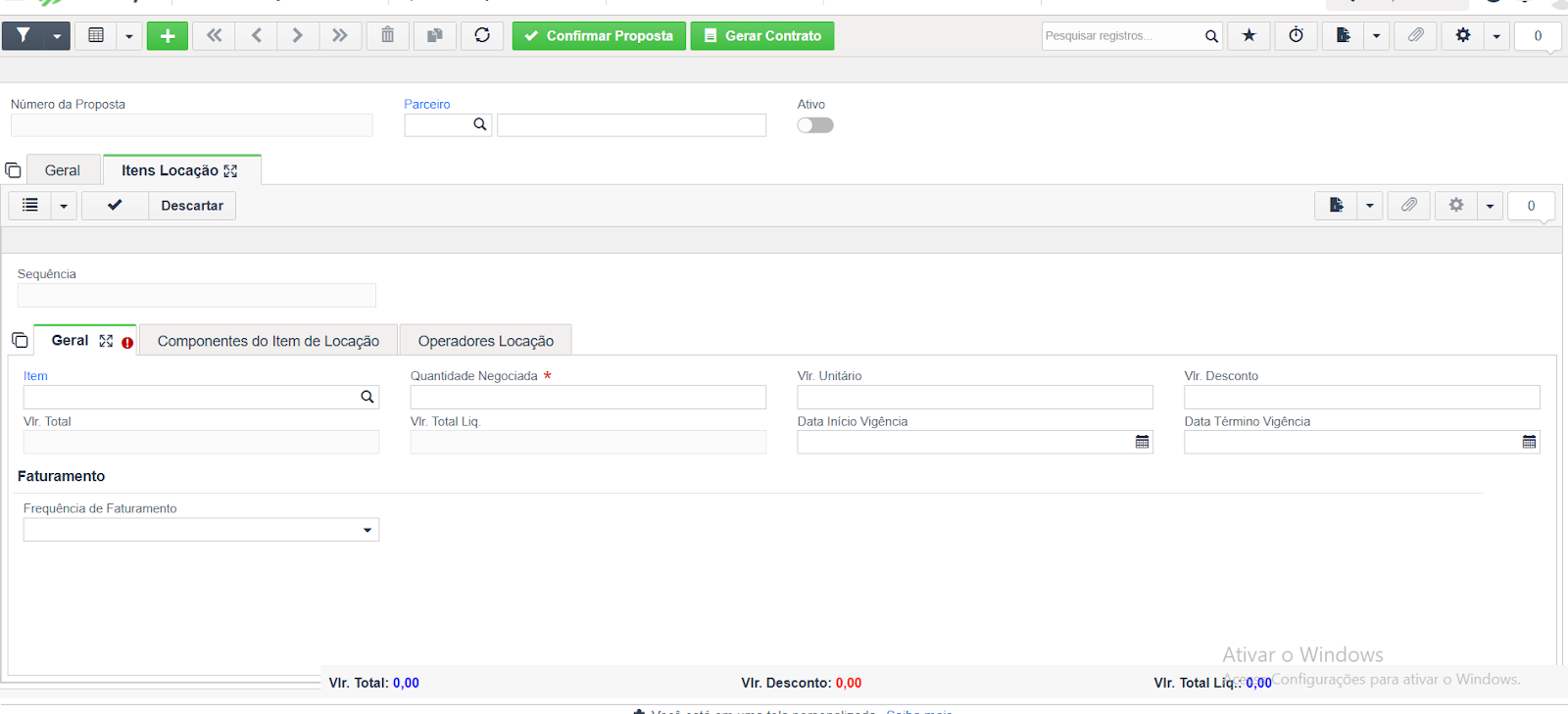
Task: Open gear settings in Itens Locação toolbar
Action: point(1456,206)
